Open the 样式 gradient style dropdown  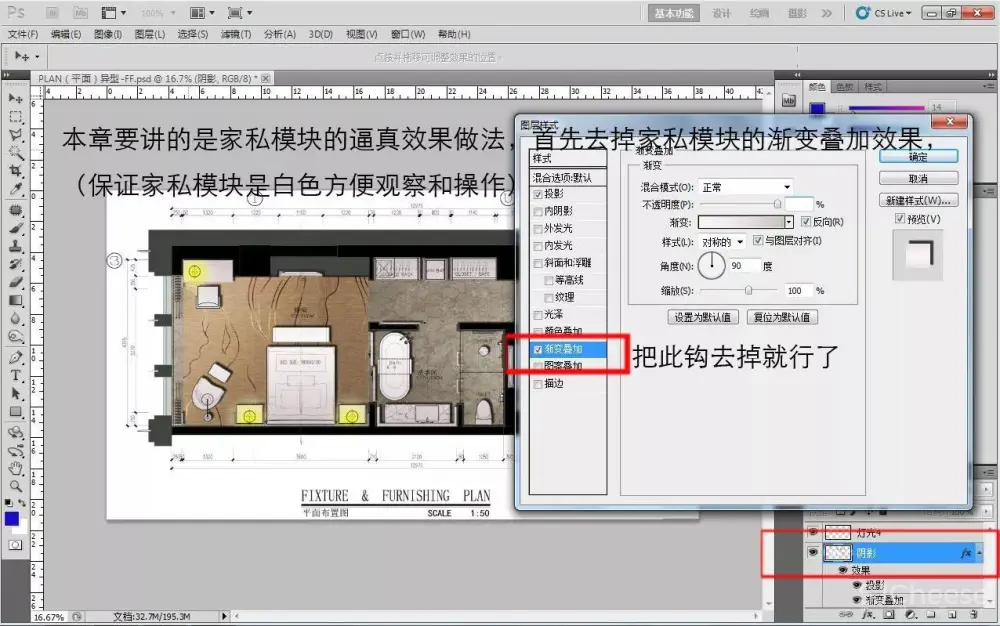coord(722,241)
